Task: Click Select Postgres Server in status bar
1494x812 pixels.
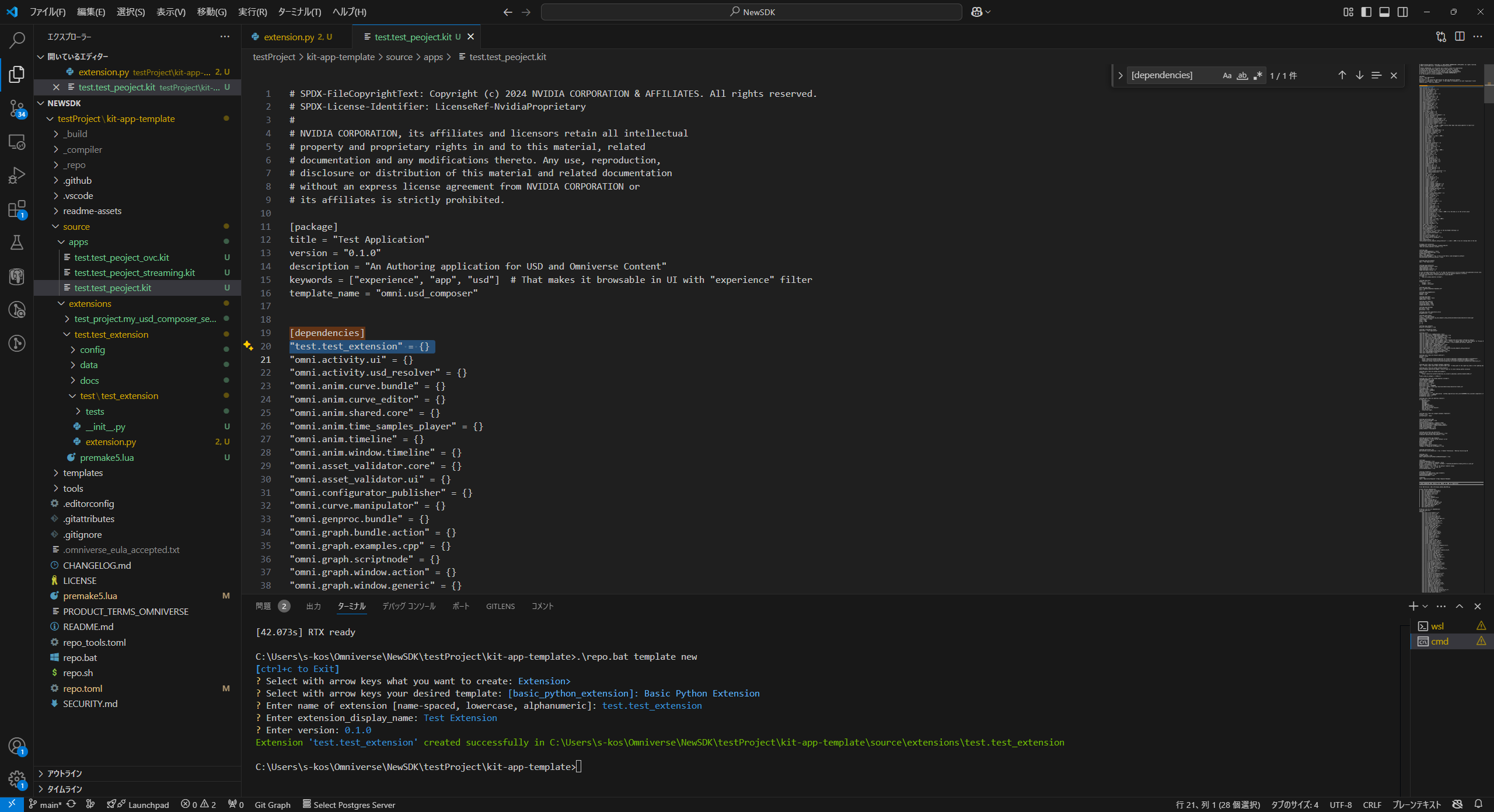Action: (349, 804)
